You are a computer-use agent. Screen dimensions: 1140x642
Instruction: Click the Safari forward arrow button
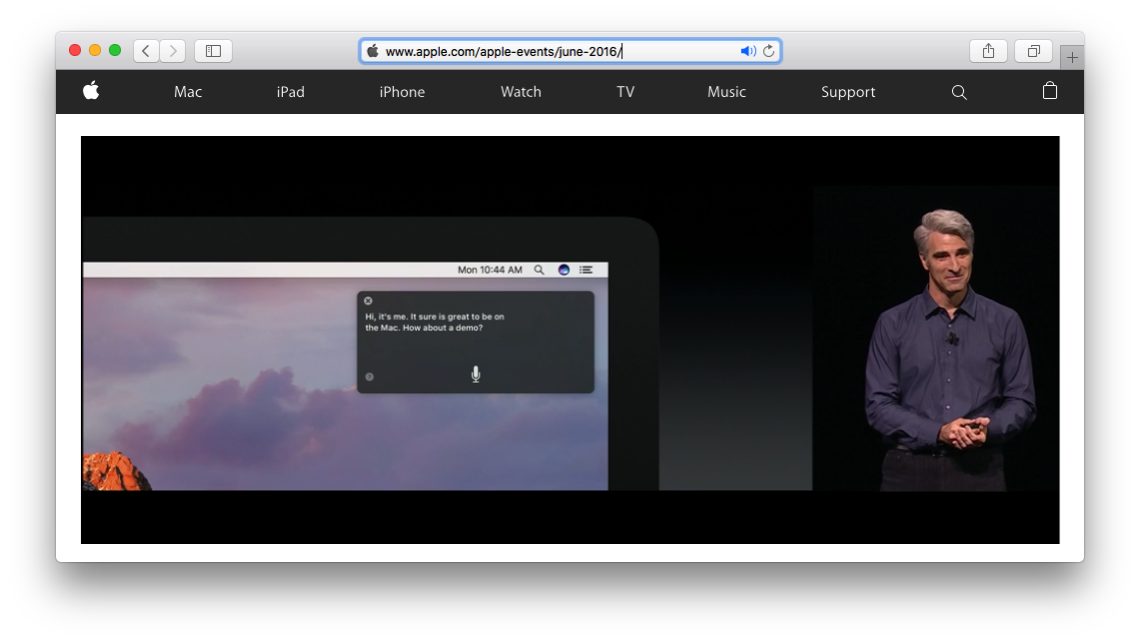(173, 51)
